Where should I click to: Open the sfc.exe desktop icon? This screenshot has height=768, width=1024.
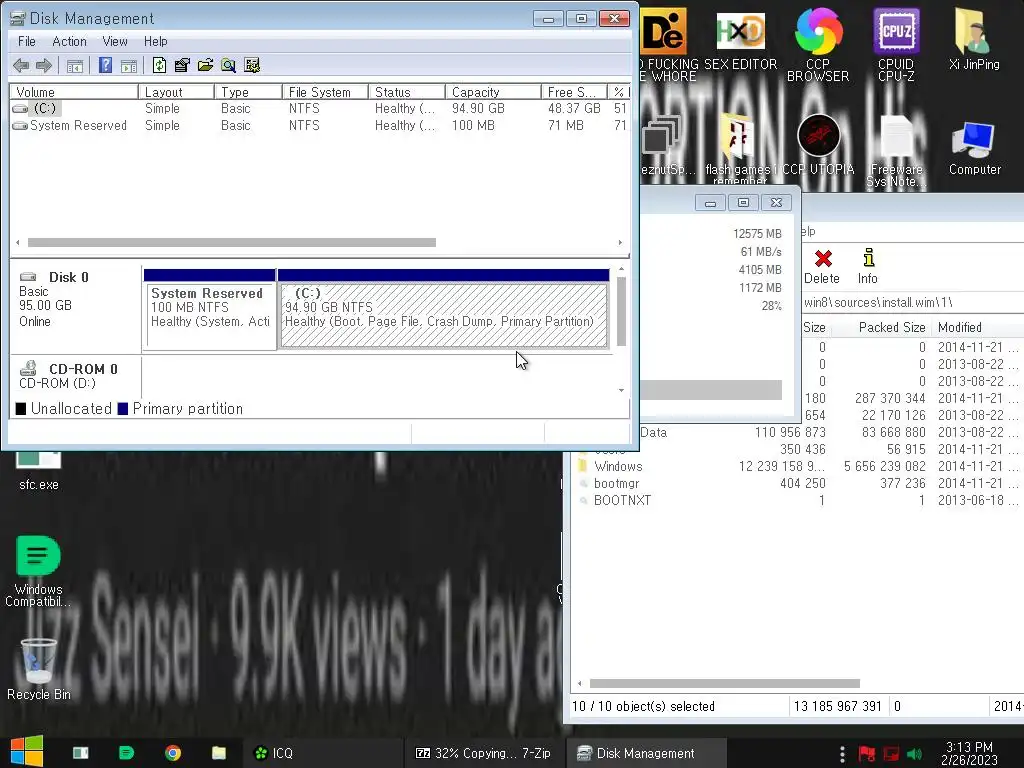[38, 472]
